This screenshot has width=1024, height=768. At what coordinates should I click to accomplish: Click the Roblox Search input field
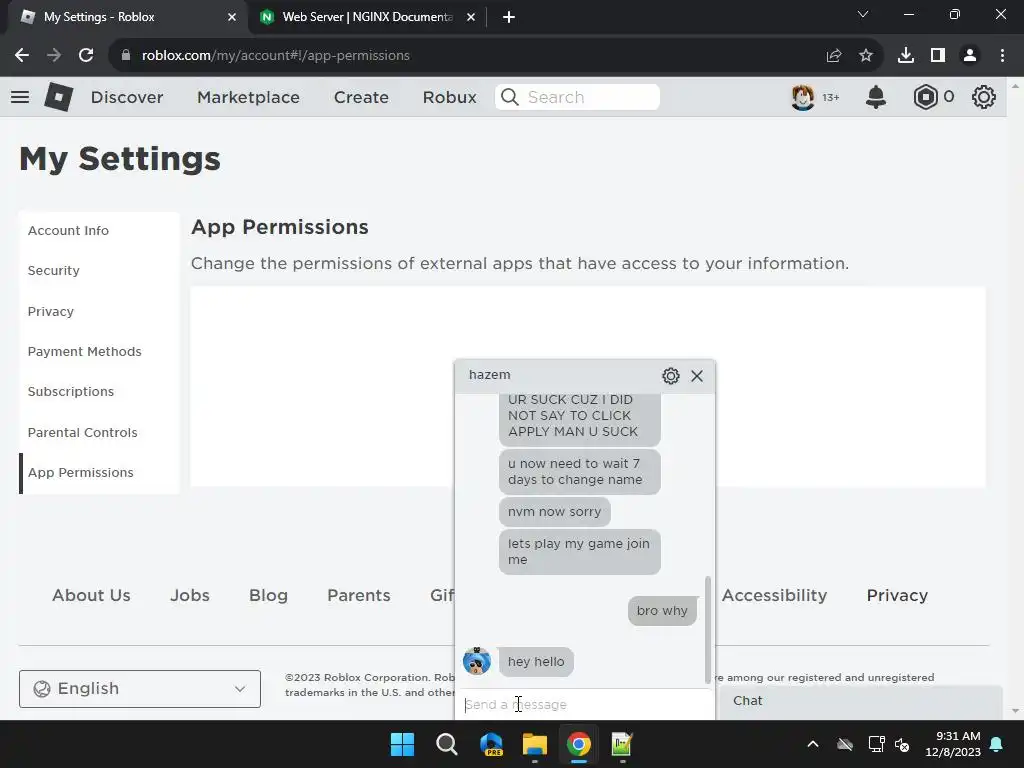(577, 97)
